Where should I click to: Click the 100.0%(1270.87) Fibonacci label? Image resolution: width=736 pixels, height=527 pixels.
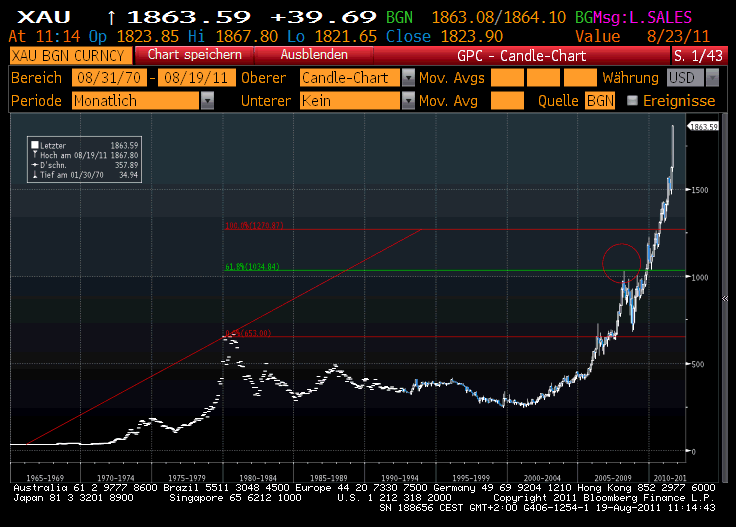[x=254, y=225]
